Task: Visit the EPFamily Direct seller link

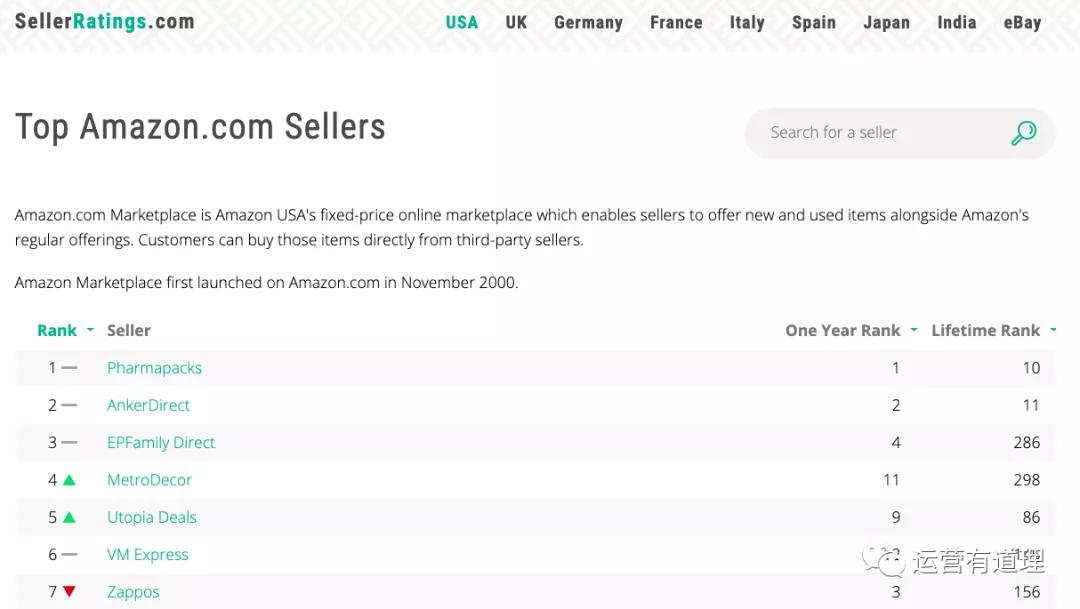Action: click(161, 442)
